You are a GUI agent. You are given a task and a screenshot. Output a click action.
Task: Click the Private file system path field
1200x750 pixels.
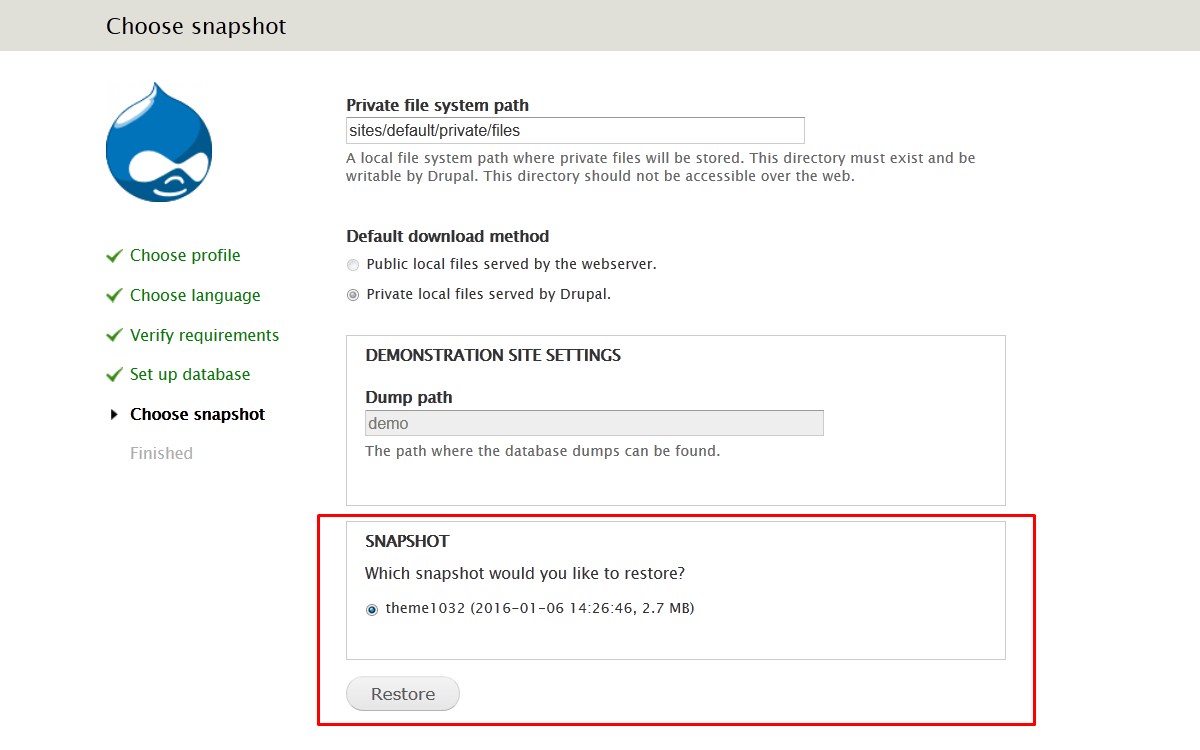(x=575, y=130)
